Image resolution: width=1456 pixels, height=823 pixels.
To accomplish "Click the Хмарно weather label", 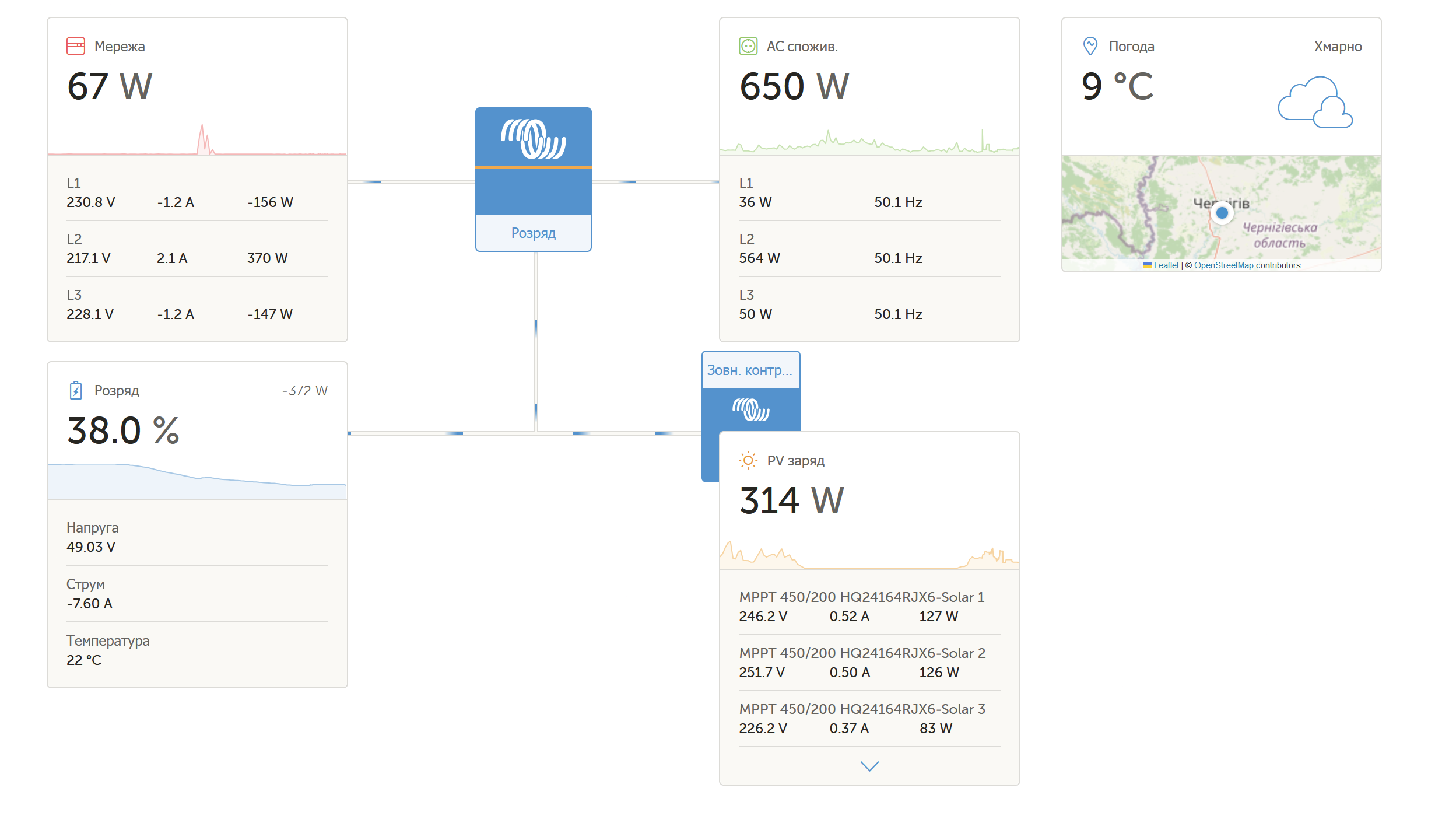I will click(x=1338, y=47).
